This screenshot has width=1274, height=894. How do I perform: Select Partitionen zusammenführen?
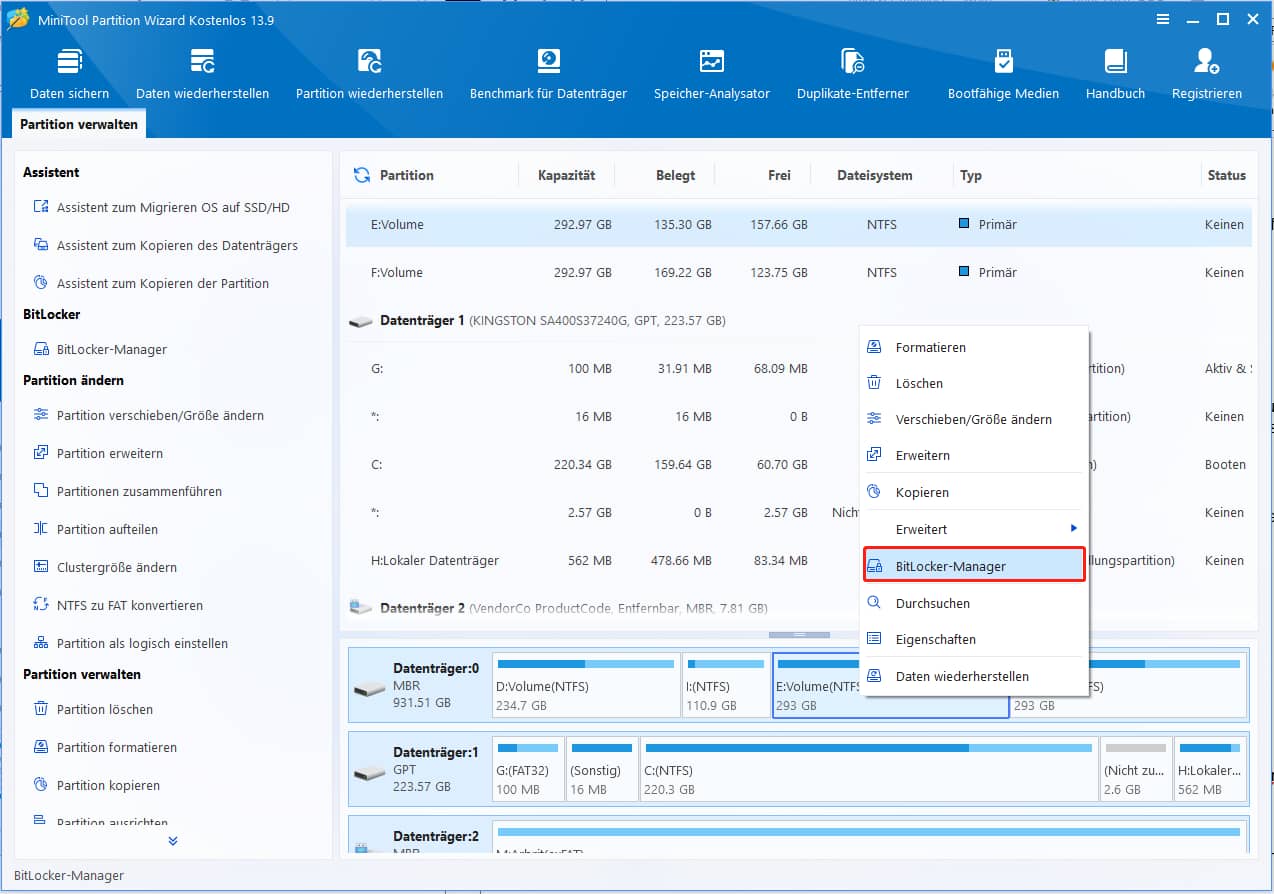tap(128, 491)
